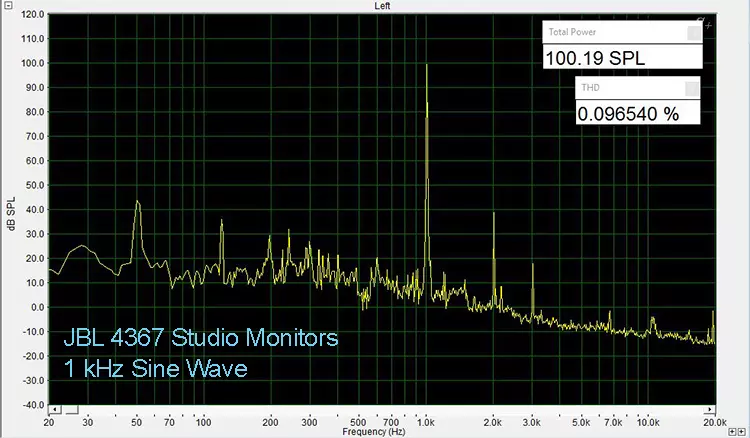Click the 200 frequency tick label

point(270,423)
